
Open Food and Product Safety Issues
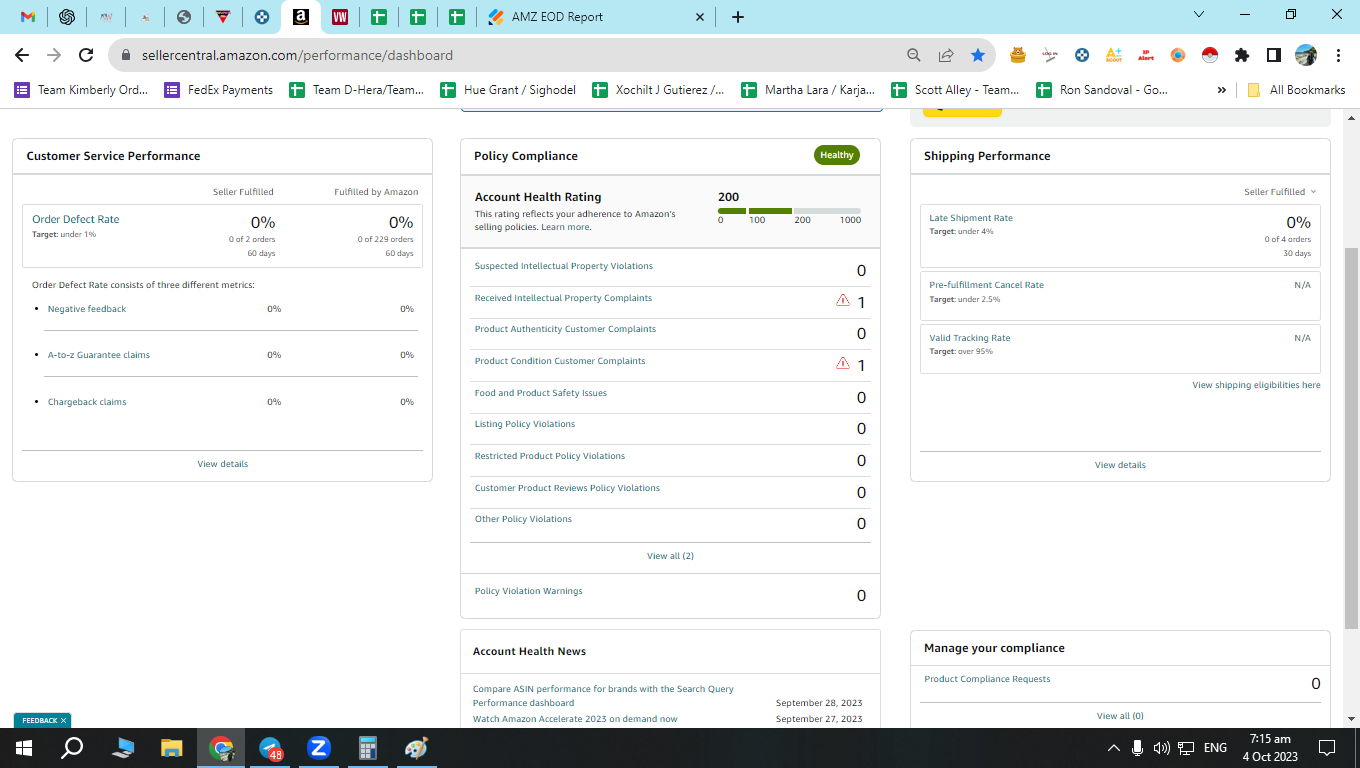[541, 393]
